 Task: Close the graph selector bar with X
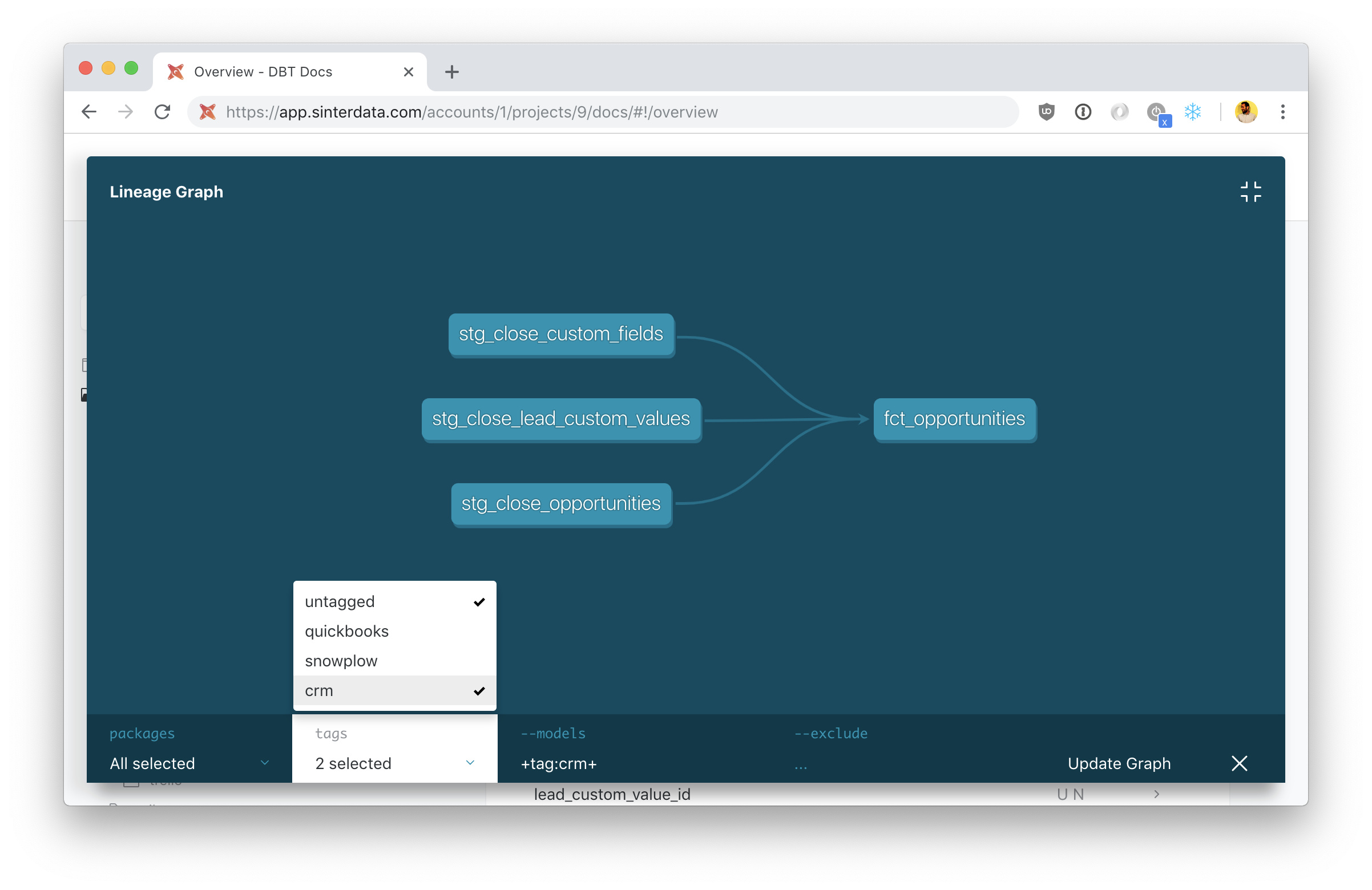pos(1239,763)
